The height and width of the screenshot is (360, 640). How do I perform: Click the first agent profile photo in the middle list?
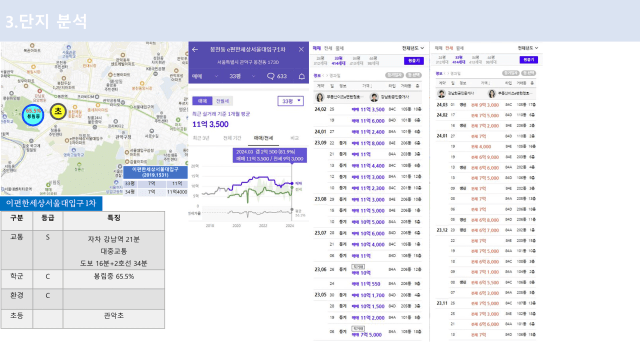point(320,97)
